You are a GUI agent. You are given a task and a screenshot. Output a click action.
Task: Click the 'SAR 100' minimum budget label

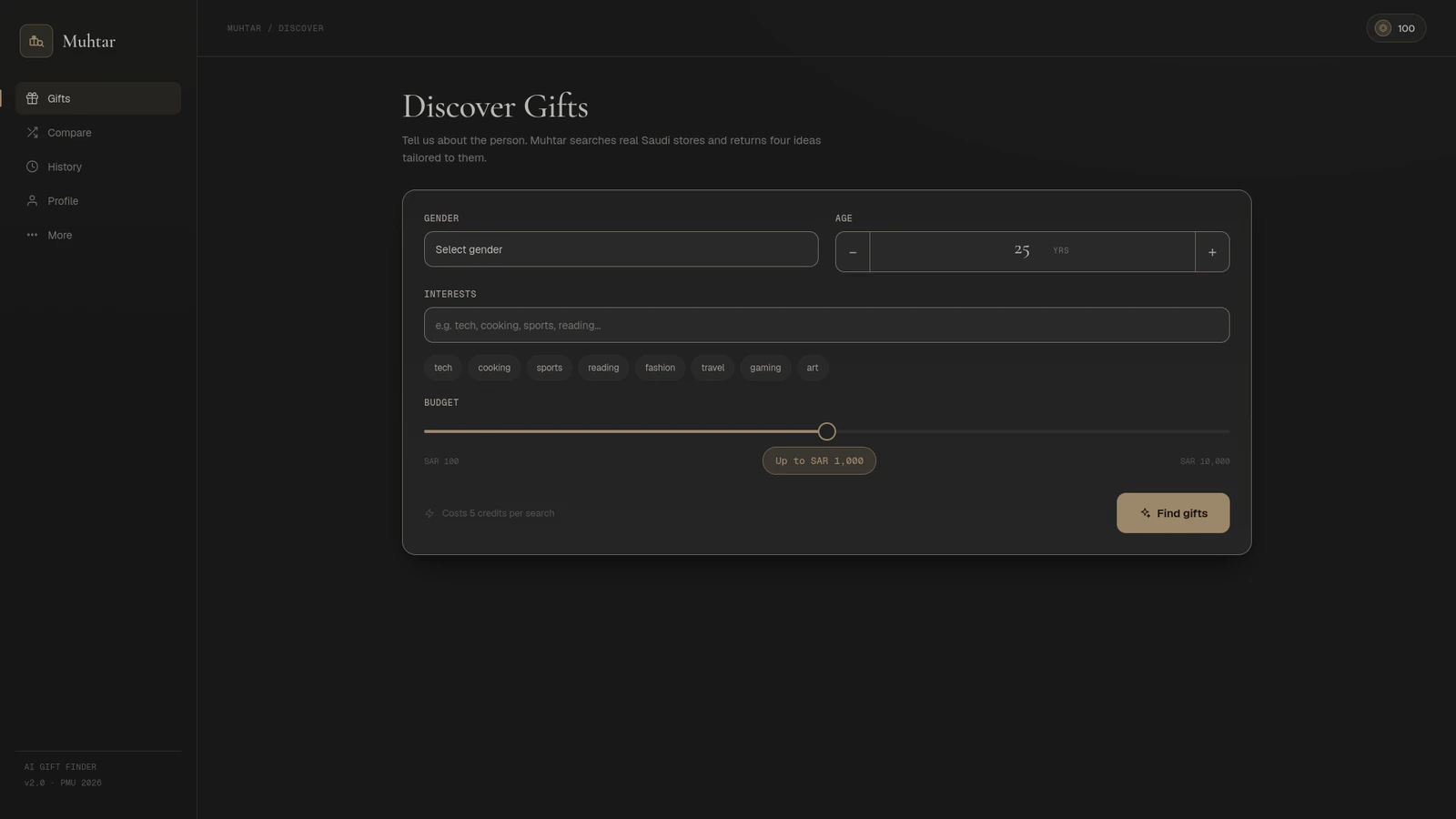[441, 461]
